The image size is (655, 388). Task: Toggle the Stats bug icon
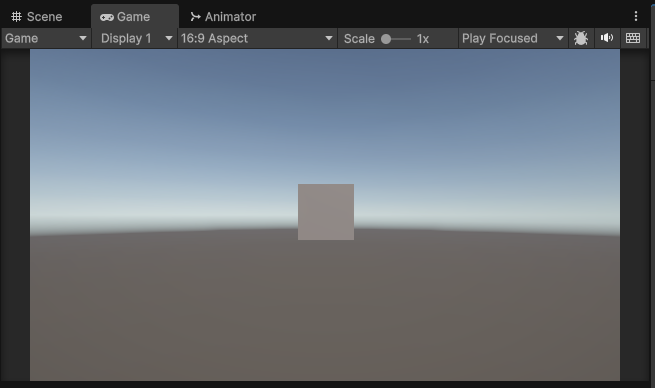[x=581, y=38]
